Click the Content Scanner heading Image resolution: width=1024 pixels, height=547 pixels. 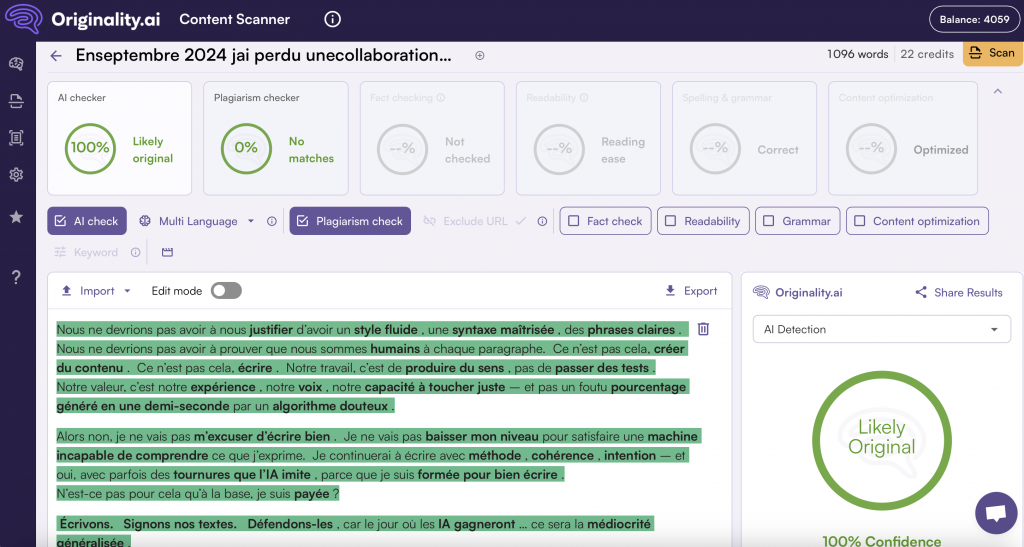pos(234,20)
